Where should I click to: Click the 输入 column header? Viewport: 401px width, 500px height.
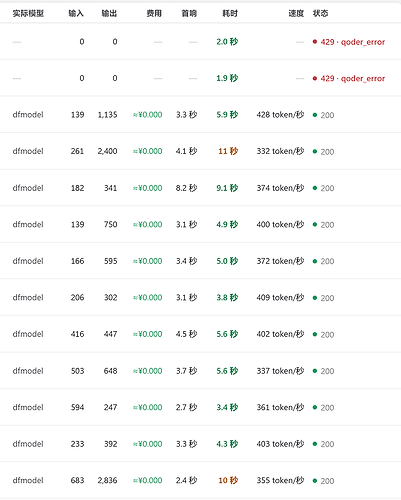[76, 13]
